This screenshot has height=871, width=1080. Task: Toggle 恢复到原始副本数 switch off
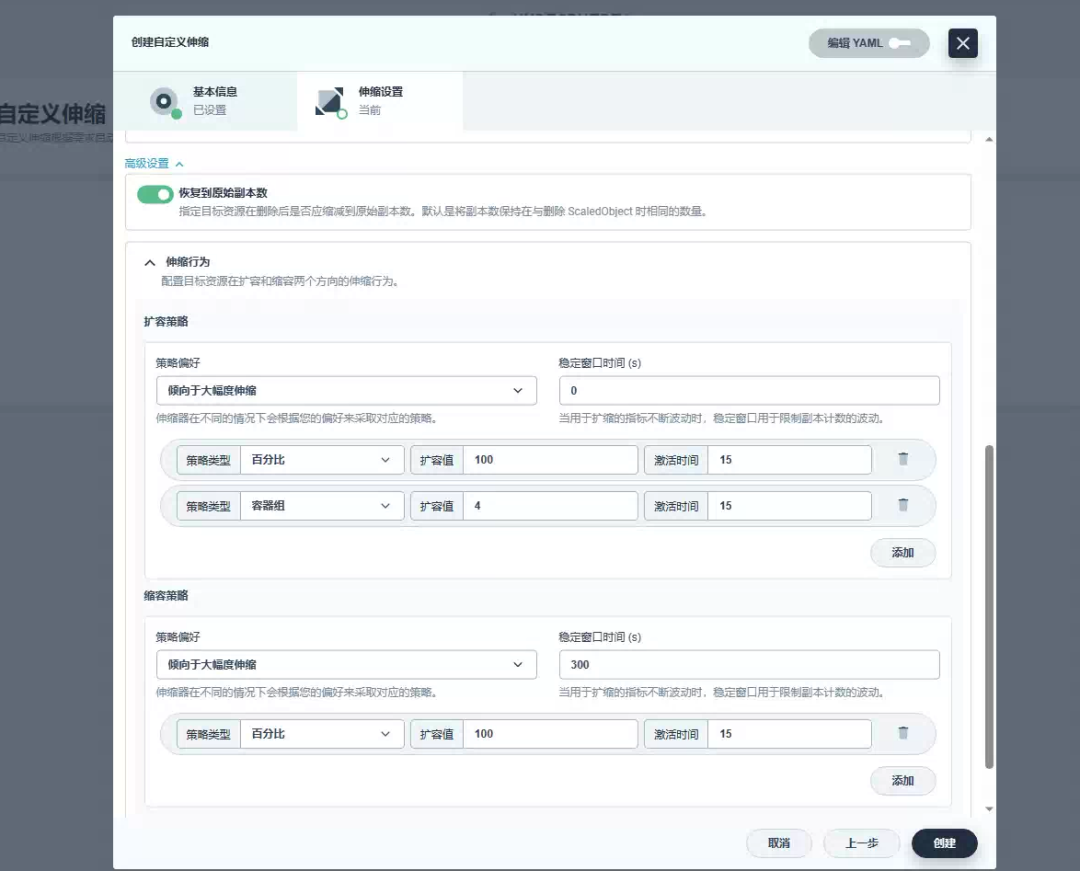tap(155, 195)
